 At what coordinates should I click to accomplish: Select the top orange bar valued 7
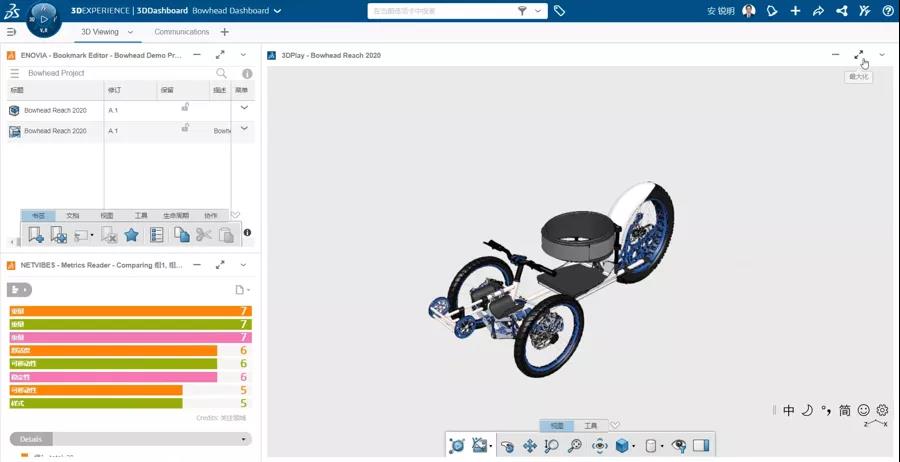tap(131, 311)
